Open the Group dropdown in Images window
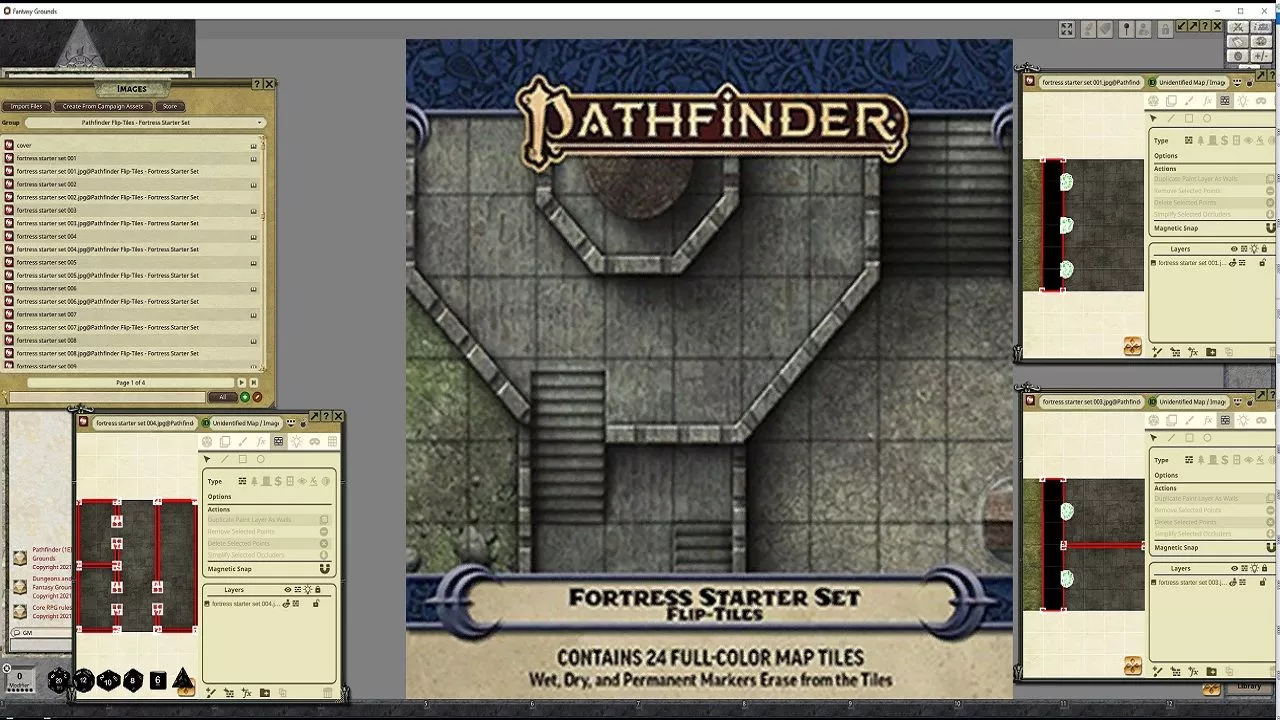This screenshot has width=1280, height=720. (145, 122)
